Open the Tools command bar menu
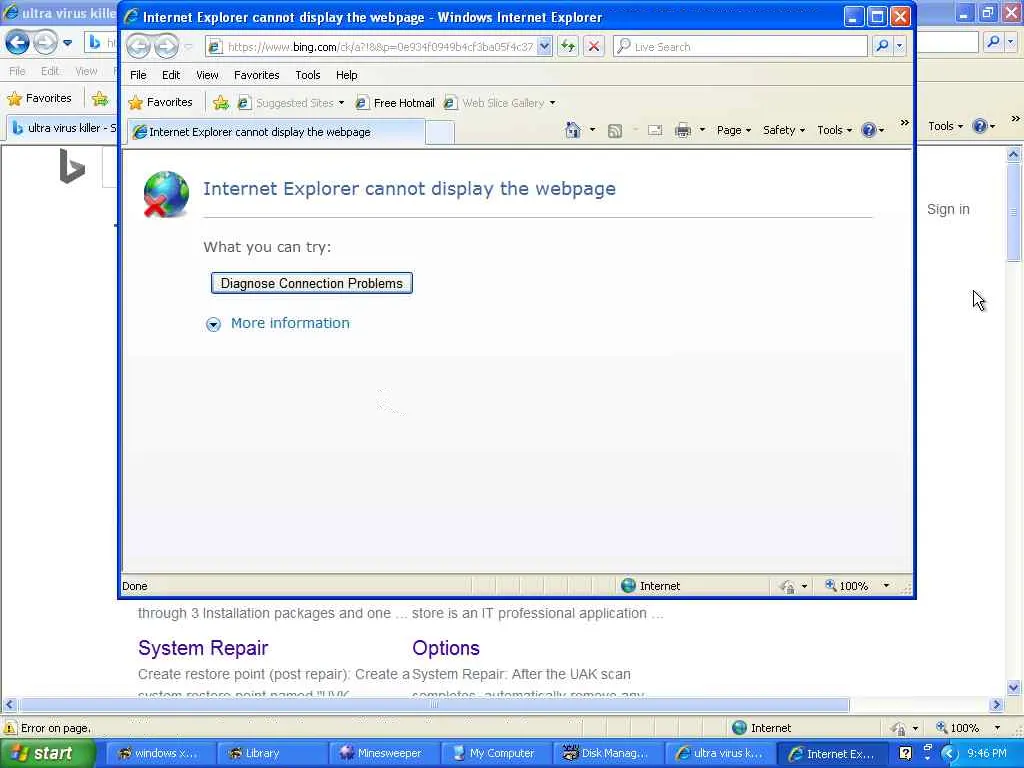 (834, 131)
